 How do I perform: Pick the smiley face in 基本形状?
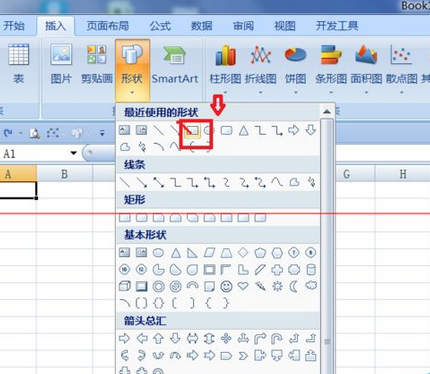(226, 286)
